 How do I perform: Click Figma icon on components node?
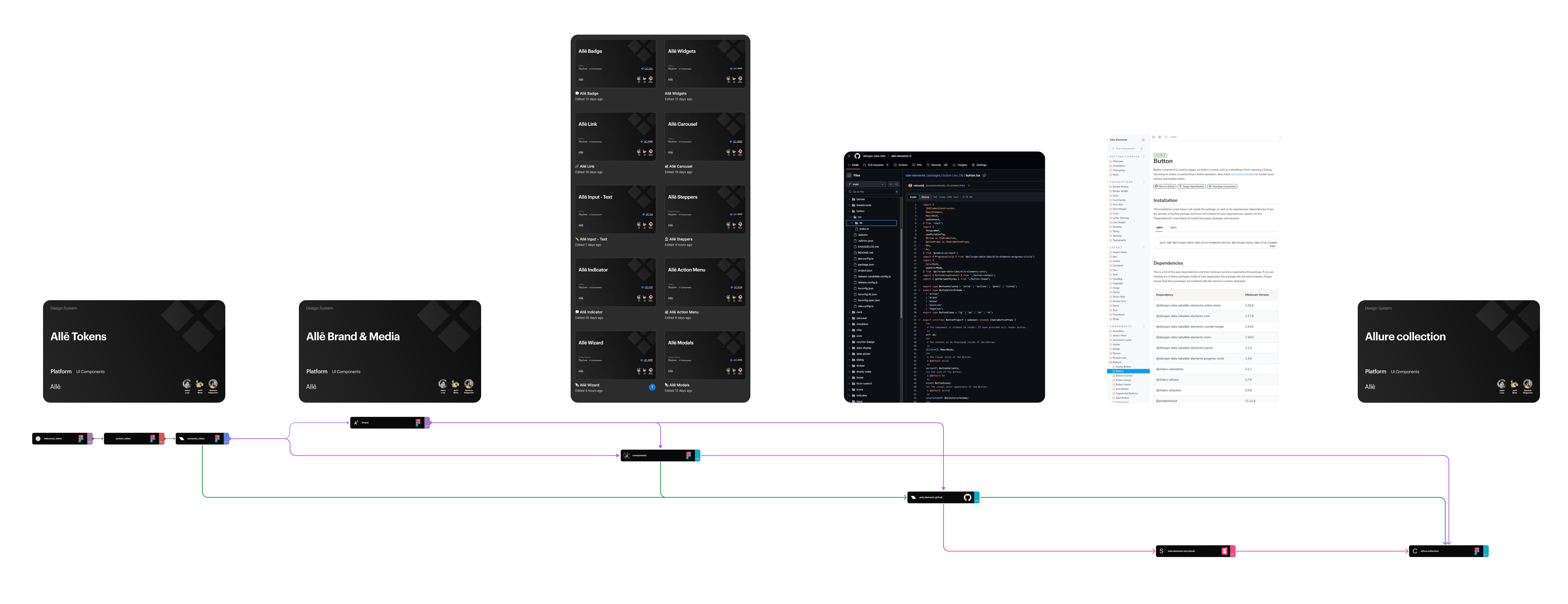[x=688, y=455]
